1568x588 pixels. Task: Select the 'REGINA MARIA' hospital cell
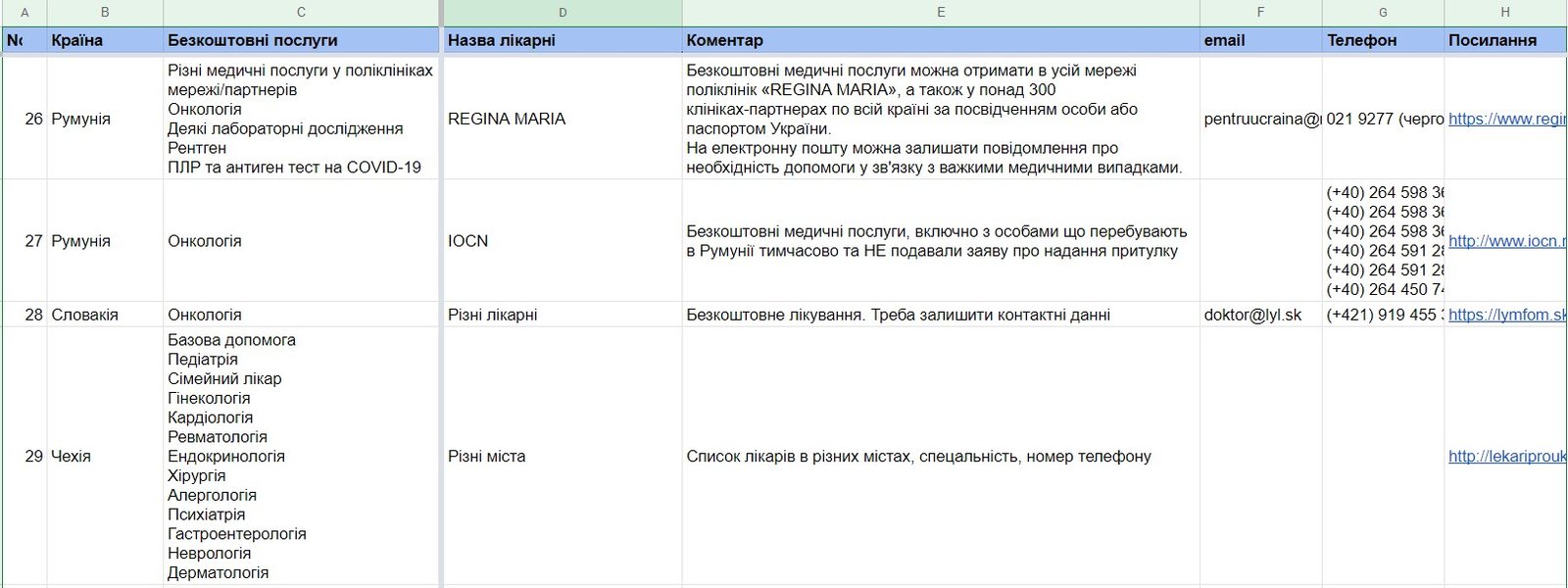(563, 119)
